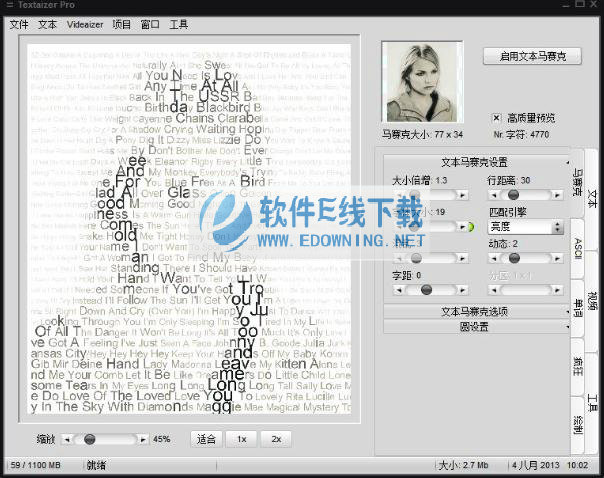Screen dimensions: 604x478
Task: Click 分区 slider right arrow
Action: [x=557, y=290]
